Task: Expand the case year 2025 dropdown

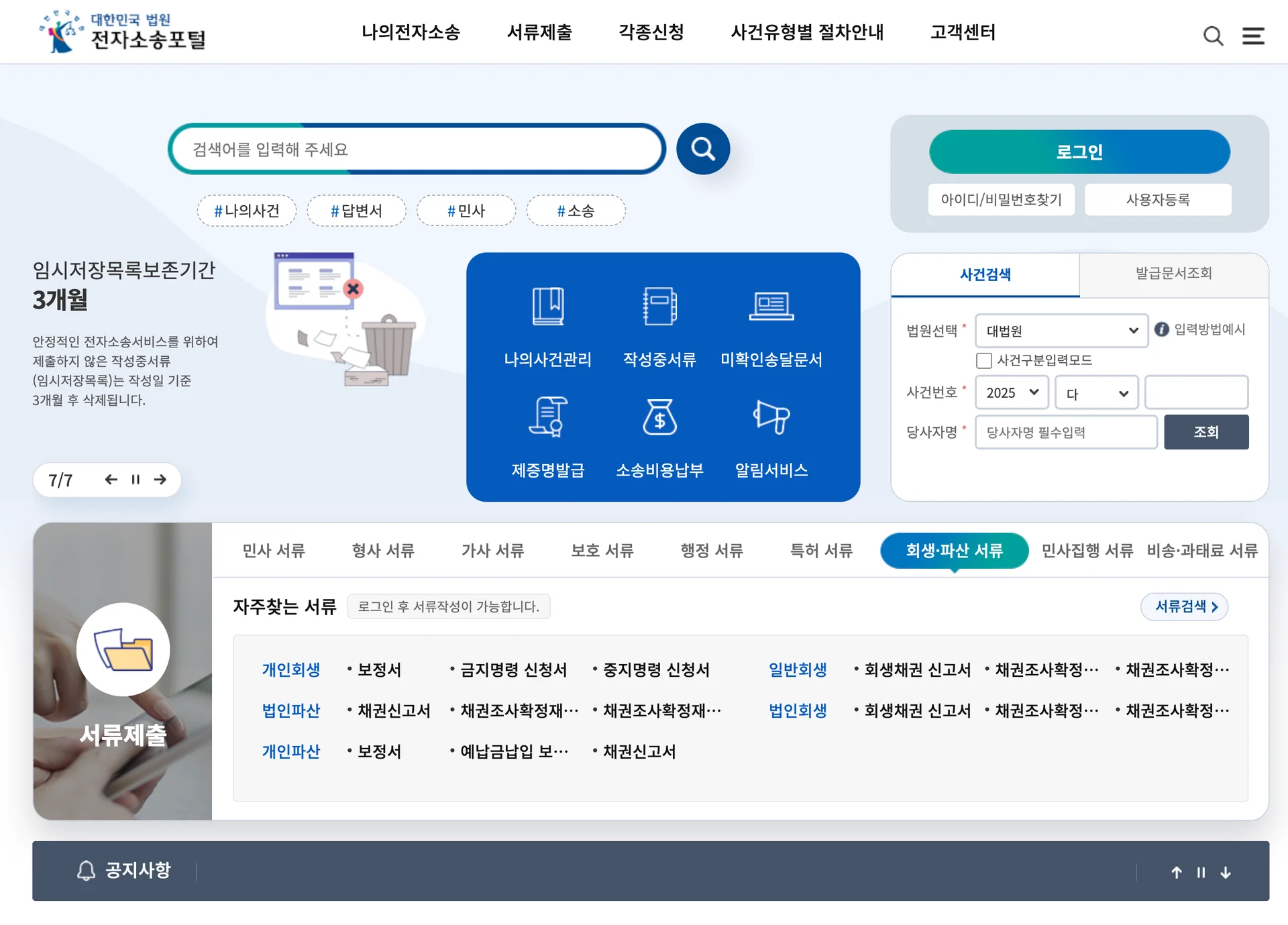Action: click(x=1011, y=392)
